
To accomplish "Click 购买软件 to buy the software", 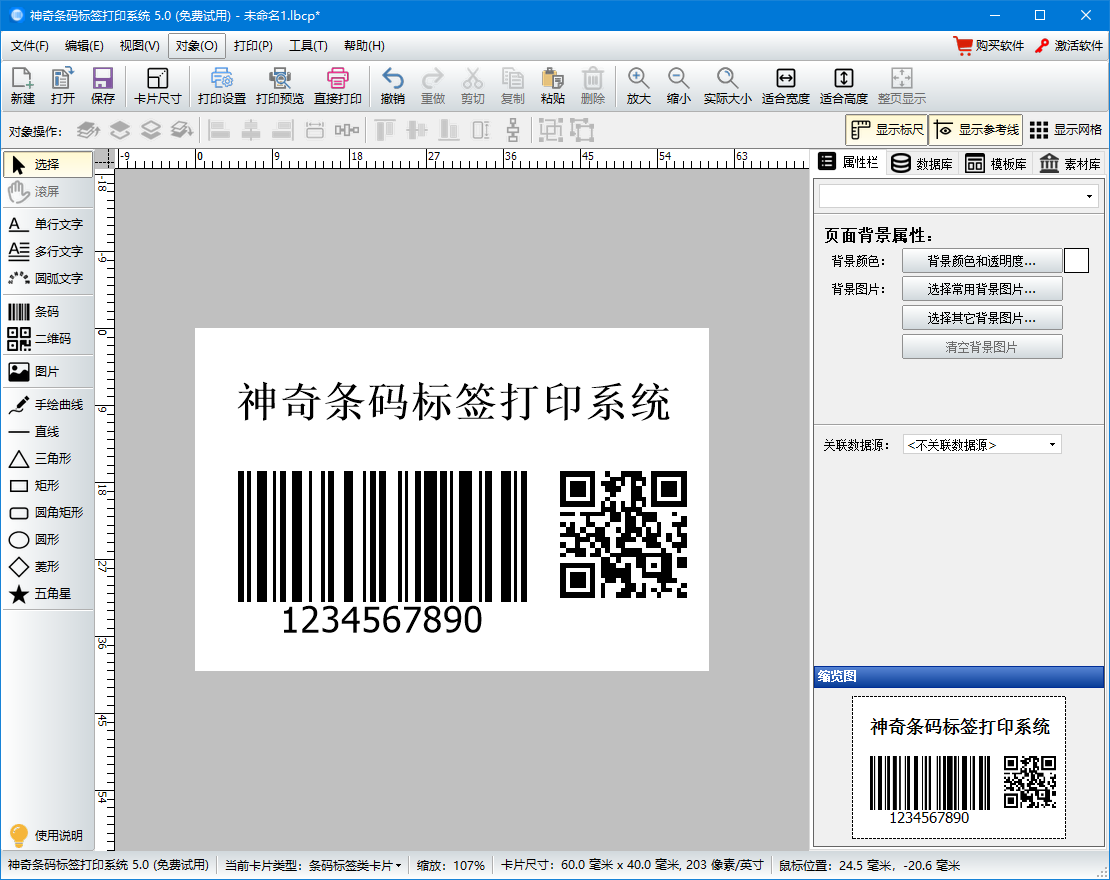I will (989, 46).
